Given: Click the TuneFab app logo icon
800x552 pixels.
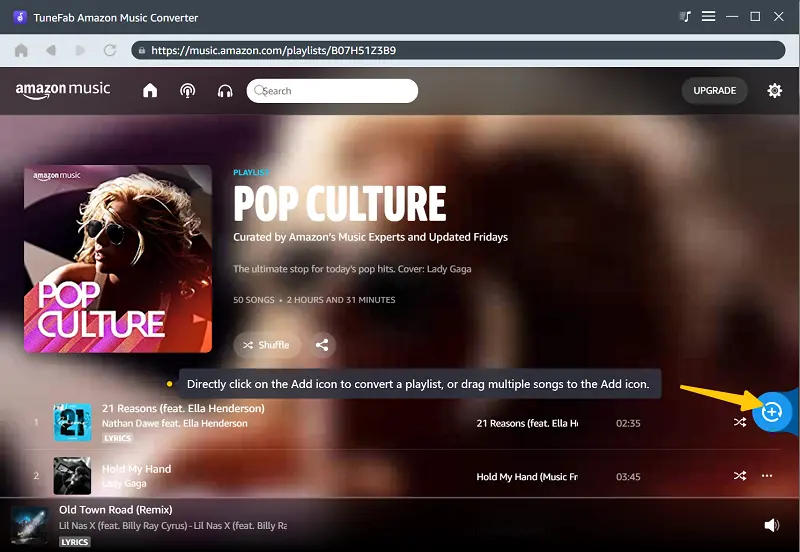Looking at the screenshot, I should coord(20,17).
